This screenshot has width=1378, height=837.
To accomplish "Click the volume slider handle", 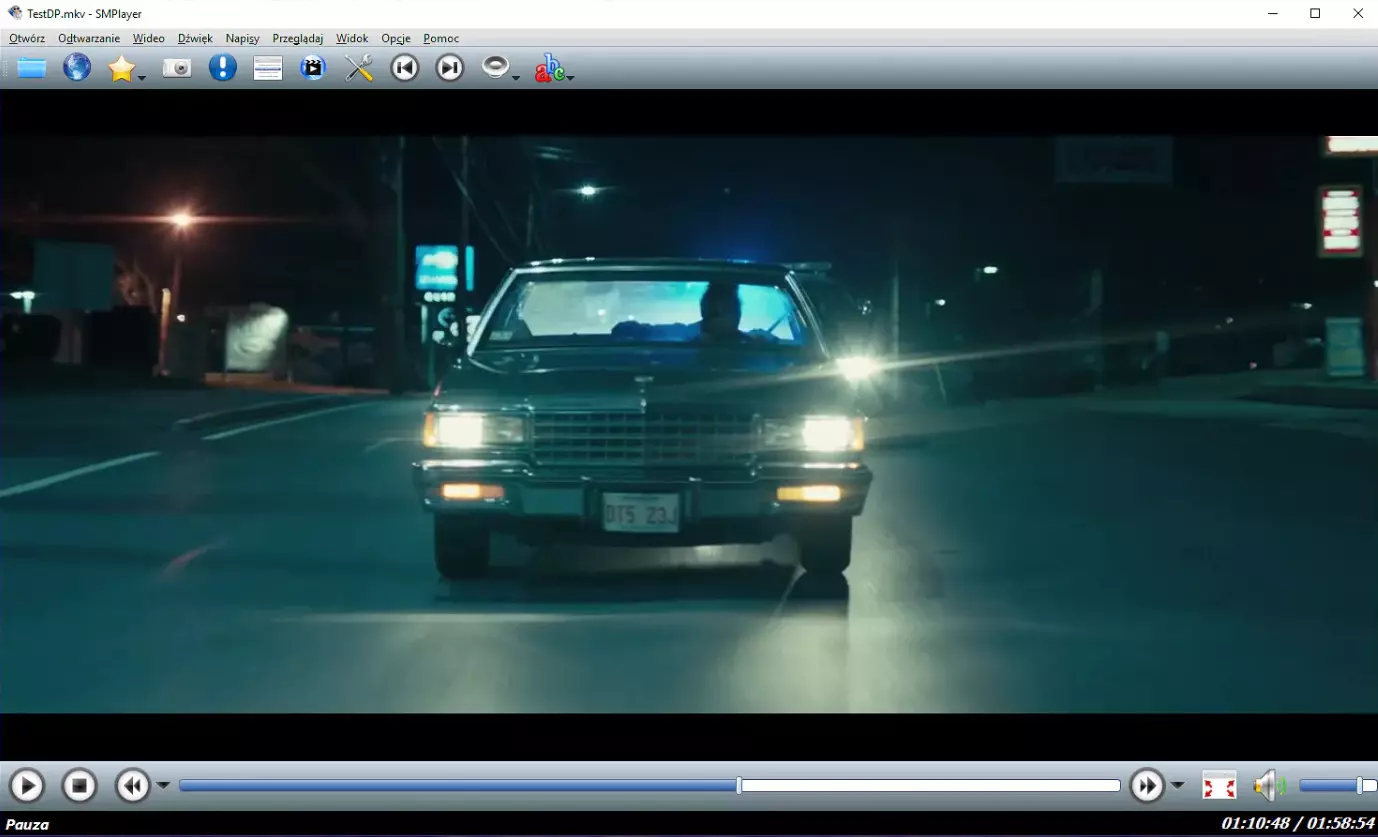I will (x=1360, y=786).
